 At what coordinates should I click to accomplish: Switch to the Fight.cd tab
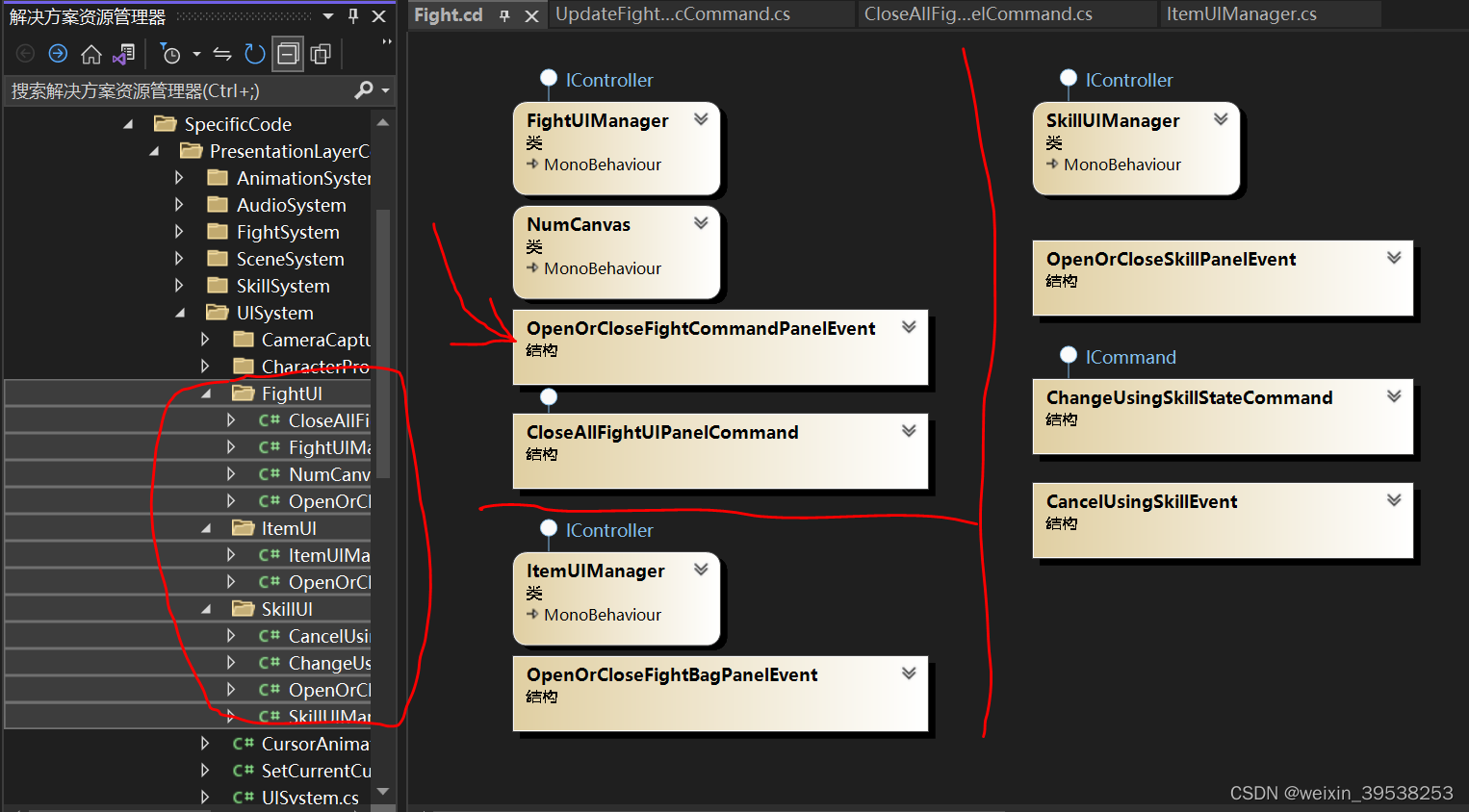449,15
